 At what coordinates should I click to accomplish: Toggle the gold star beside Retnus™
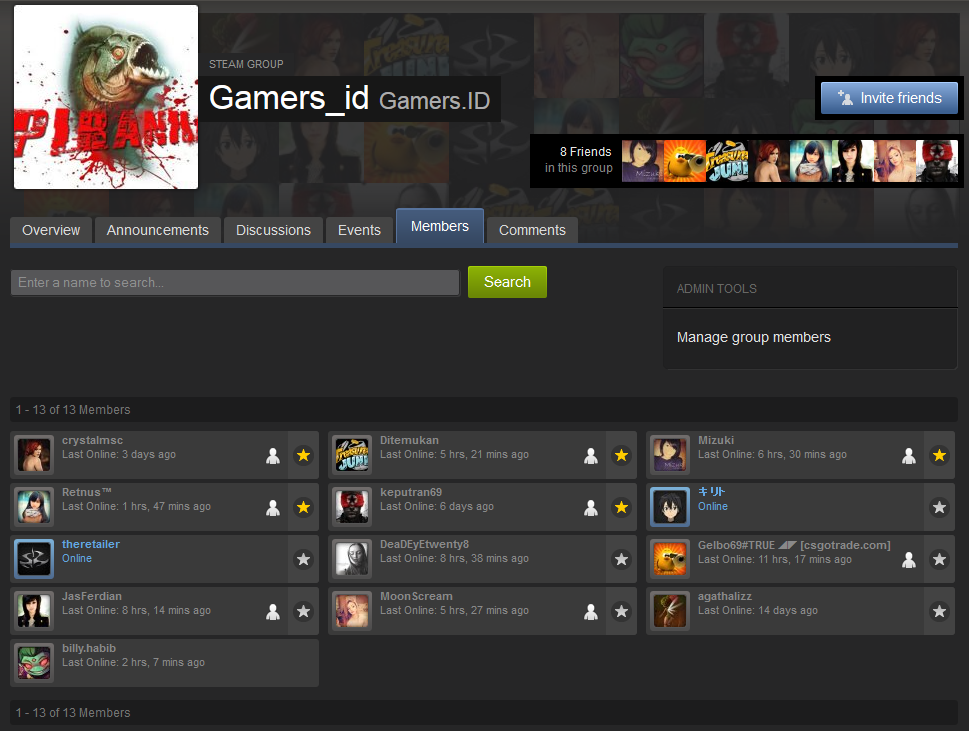[303, 507]
